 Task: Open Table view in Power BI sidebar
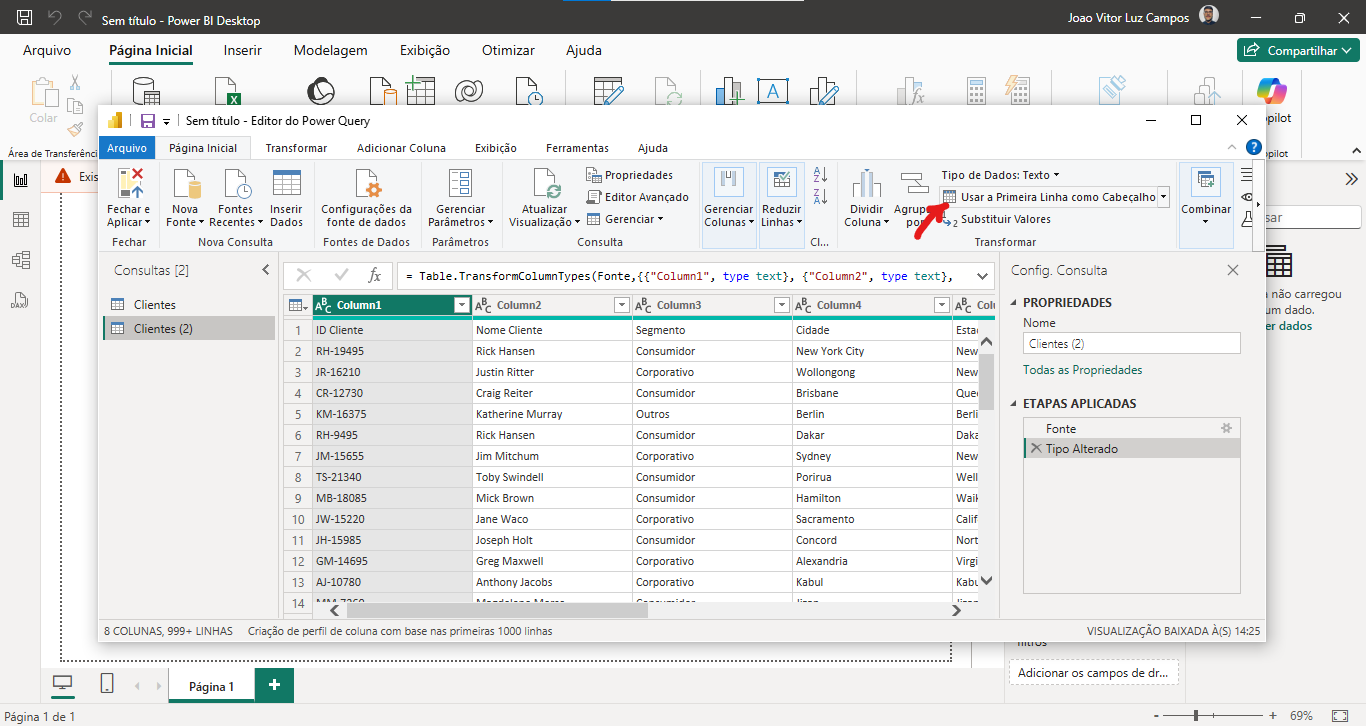20,220
